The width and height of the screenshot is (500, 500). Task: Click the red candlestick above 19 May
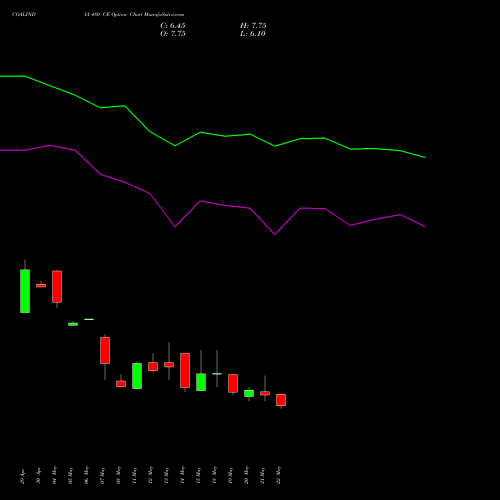click(233, 383)
